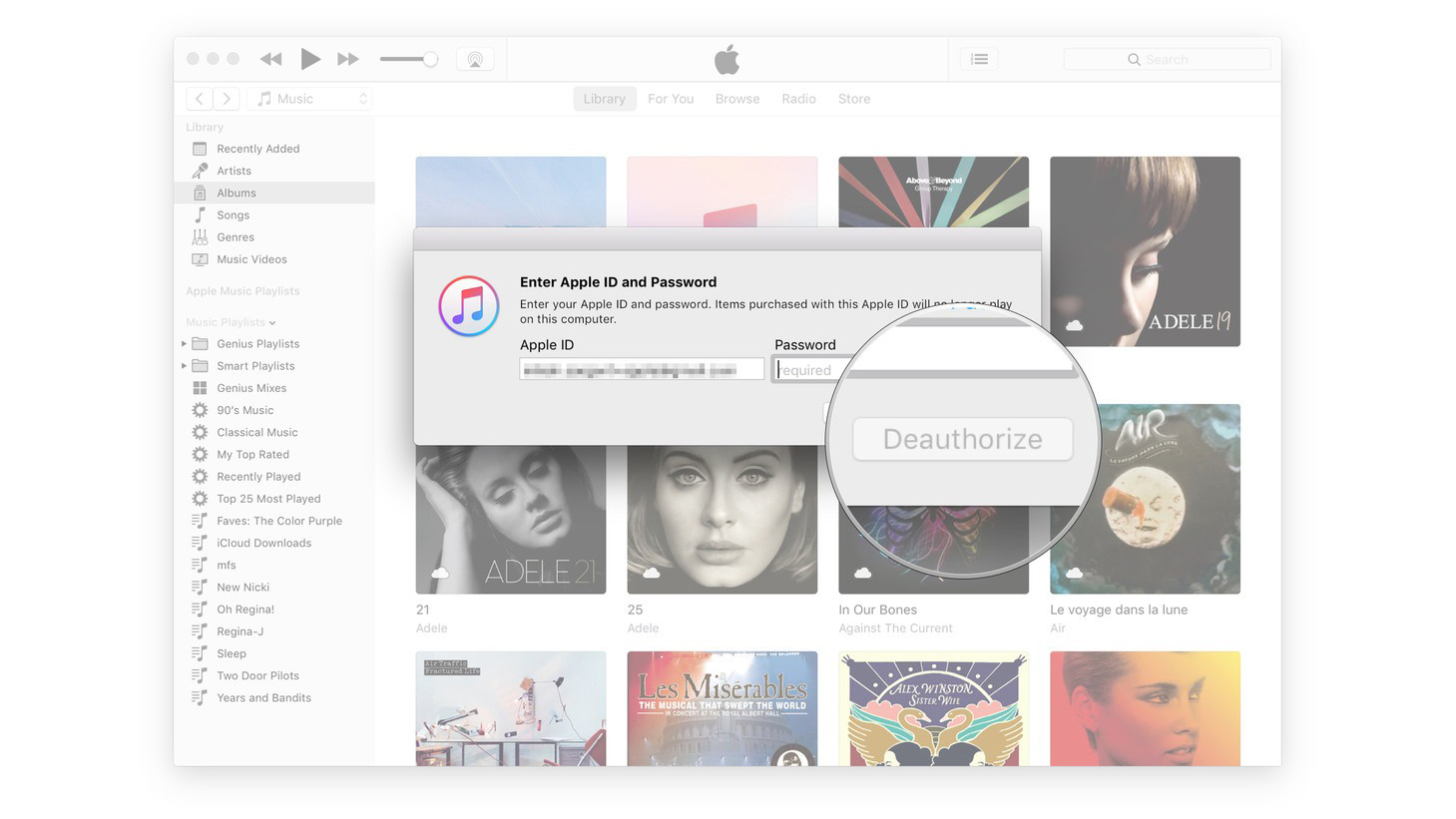Click the Apple ID input field
Screen dimensions: 1456x819
[642, 370]
